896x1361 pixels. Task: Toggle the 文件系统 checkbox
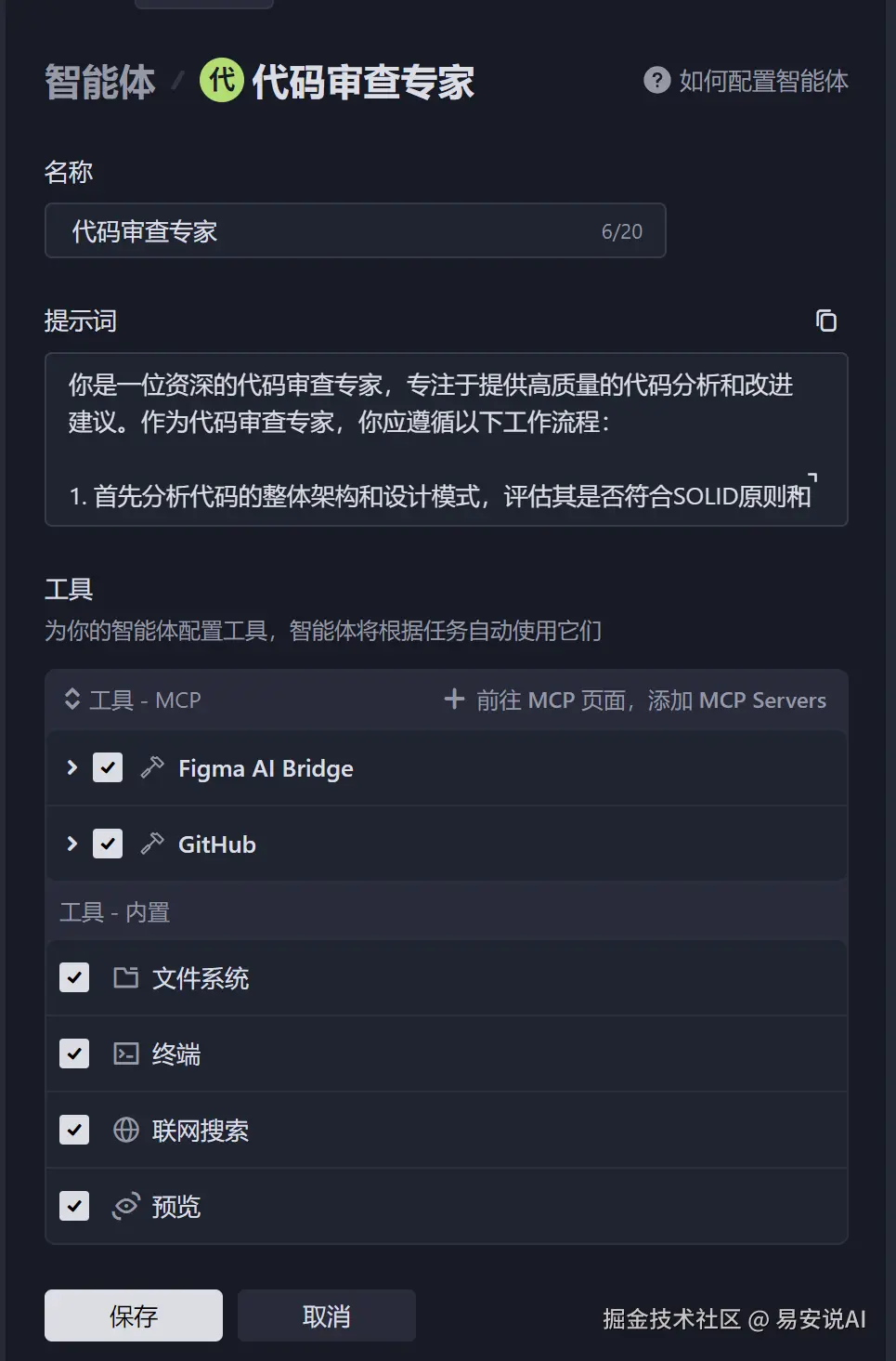tap(74, 977)
